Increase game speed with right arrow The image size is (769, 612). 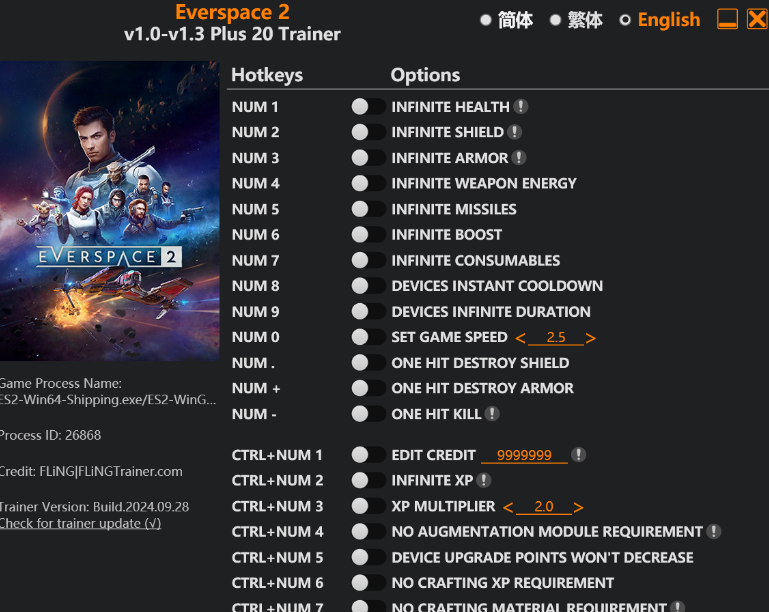click(591, 338)
